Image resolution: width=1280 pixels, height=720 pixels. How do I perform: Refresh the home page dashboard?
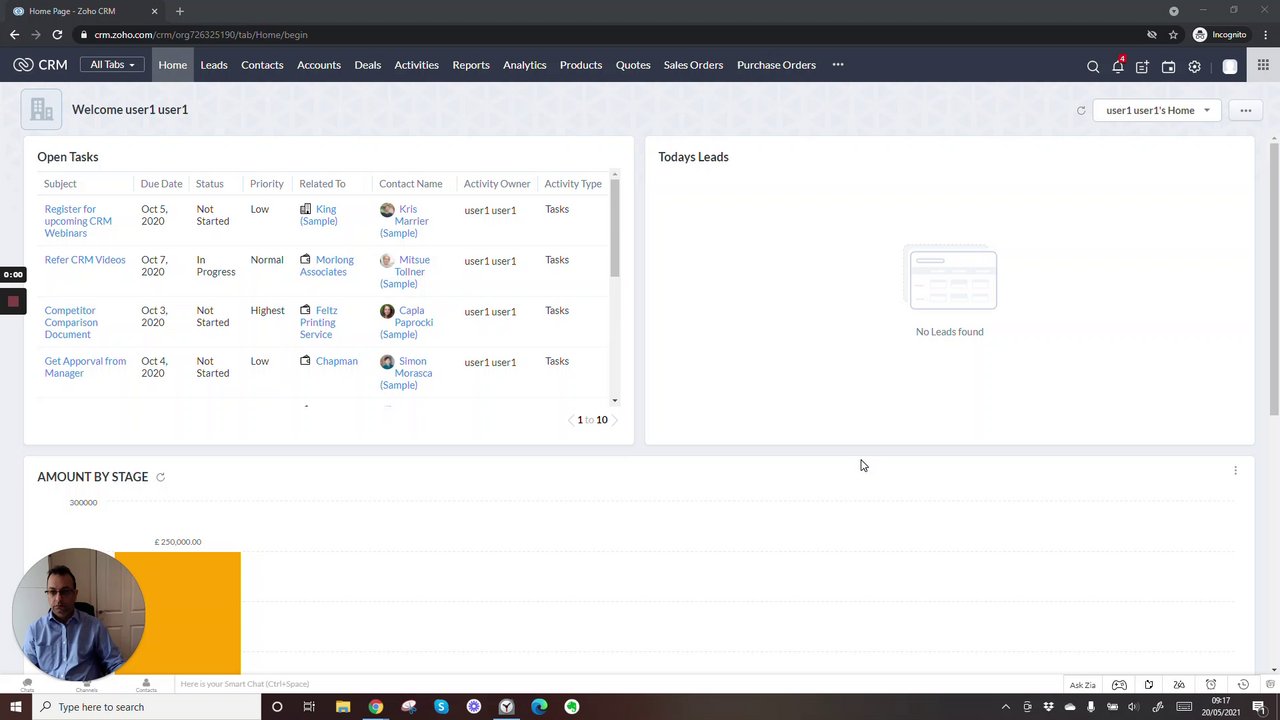(1081, 110)
